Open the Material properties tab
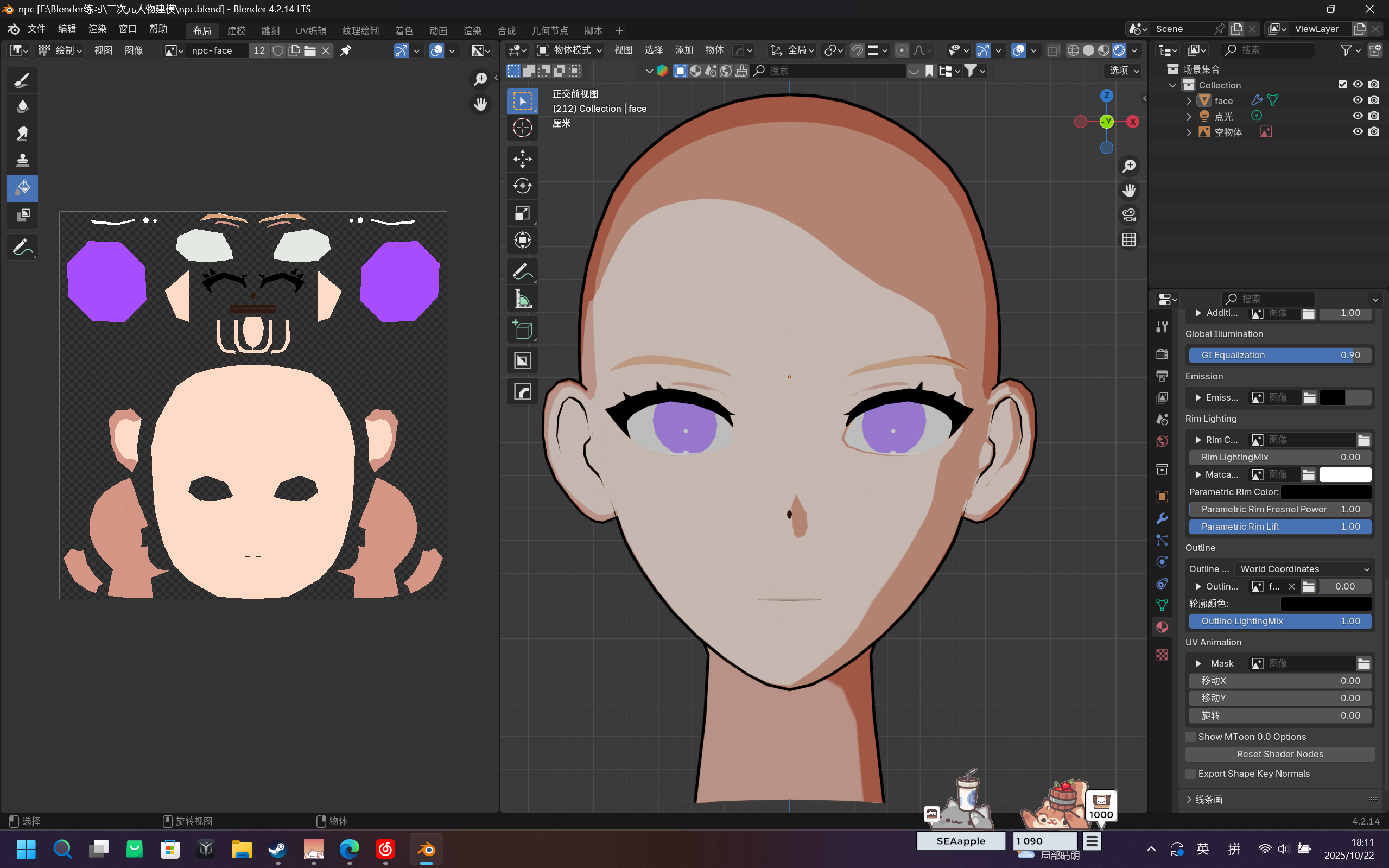The height and width of the screenshot is (868, 1389). point(1162,627)
